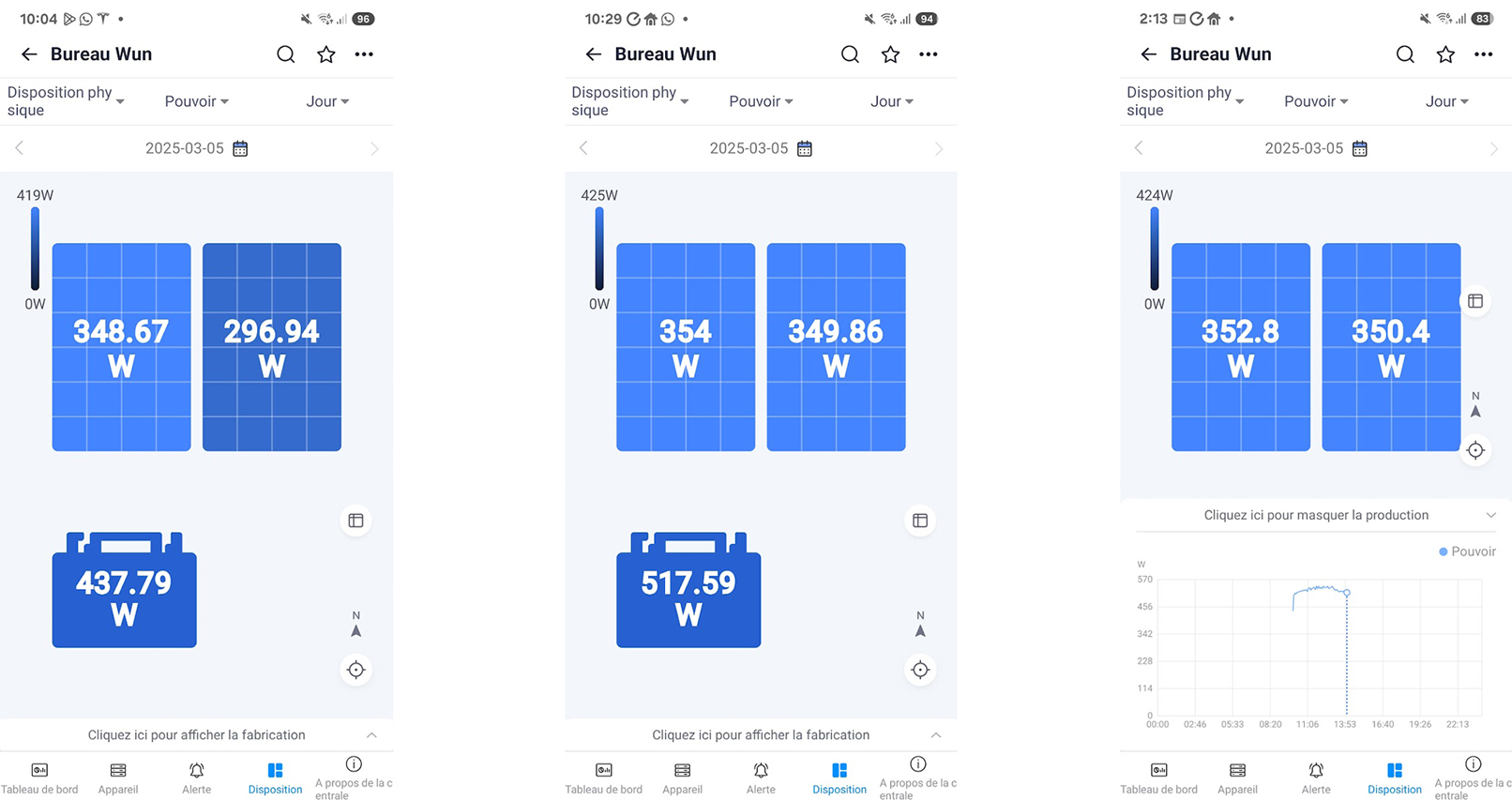
Task: Open the Disposition physique dropdown on the leftmost screen
Action: (x=66, y=101)
